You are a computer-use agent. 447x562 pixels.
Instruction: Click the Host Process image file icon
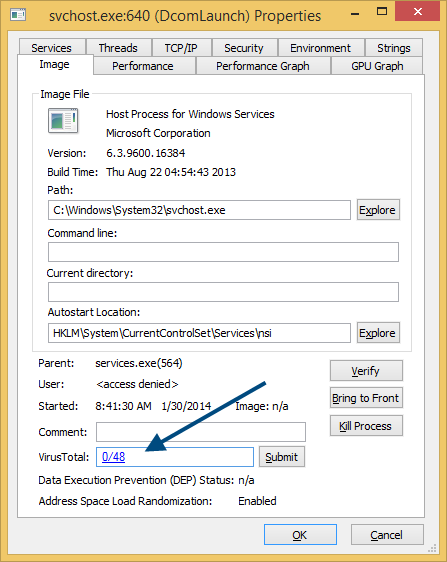click(63, 120)
